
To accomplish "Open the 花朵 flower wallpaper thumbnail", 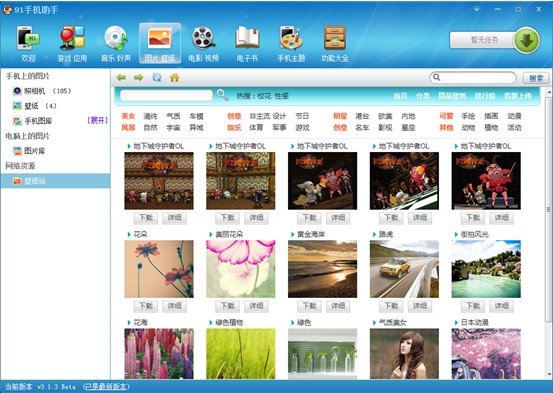I will click(x=159, y=269).
